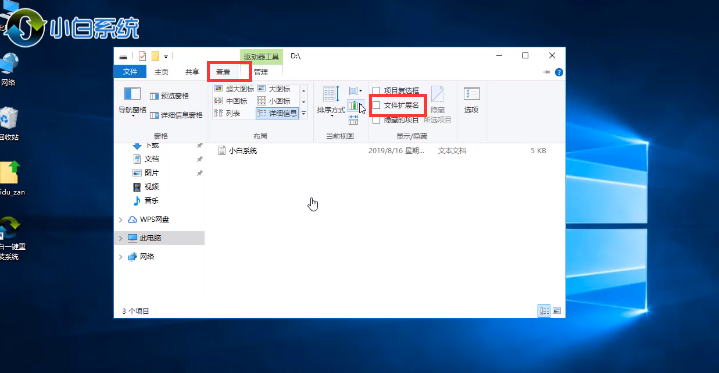Open the Sort by (排序方式) menu
This screenshot has height=373, width=719.
(x=331, y=100)
